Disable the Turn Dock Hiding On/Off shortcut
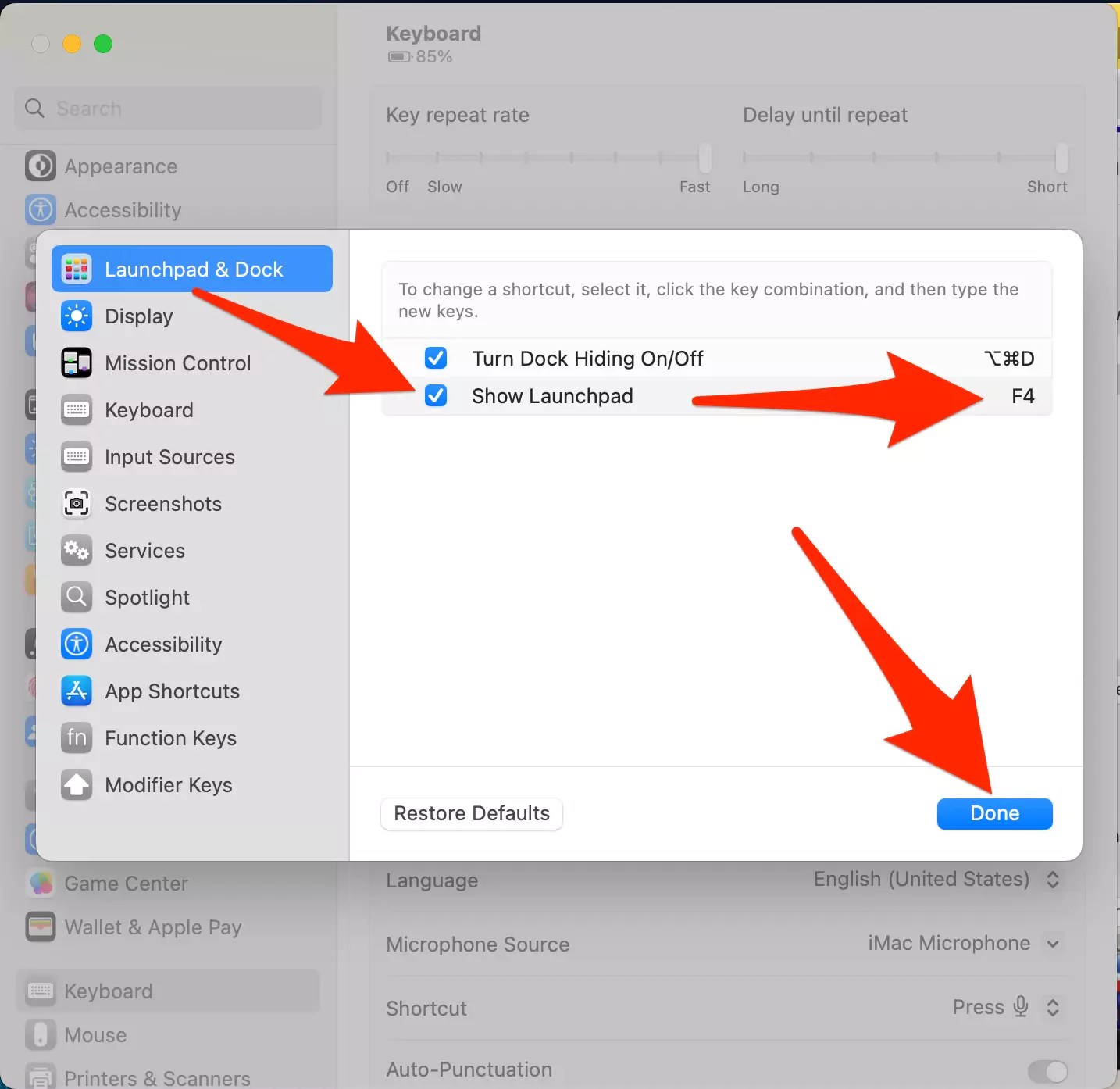1120x1089 pixels. pyautogui.click(x=435, y=358)
